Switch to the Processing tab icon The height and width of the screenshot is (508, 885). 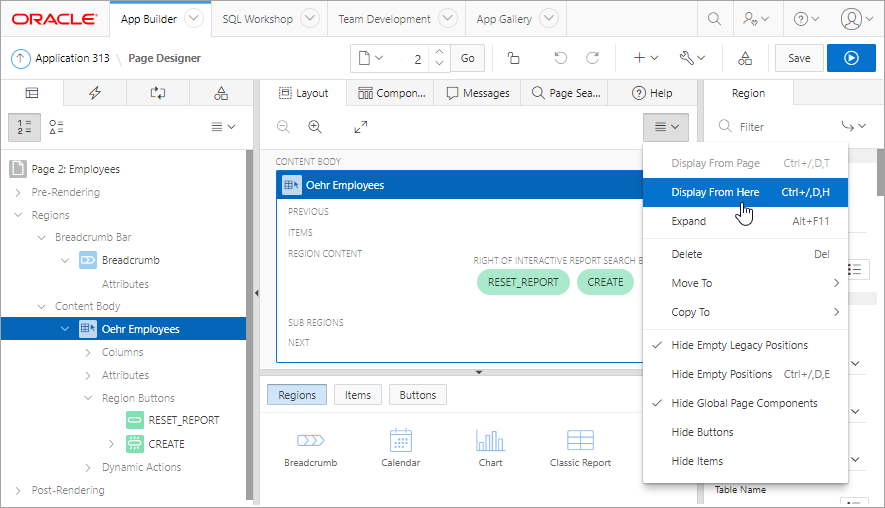coord(158,93)
